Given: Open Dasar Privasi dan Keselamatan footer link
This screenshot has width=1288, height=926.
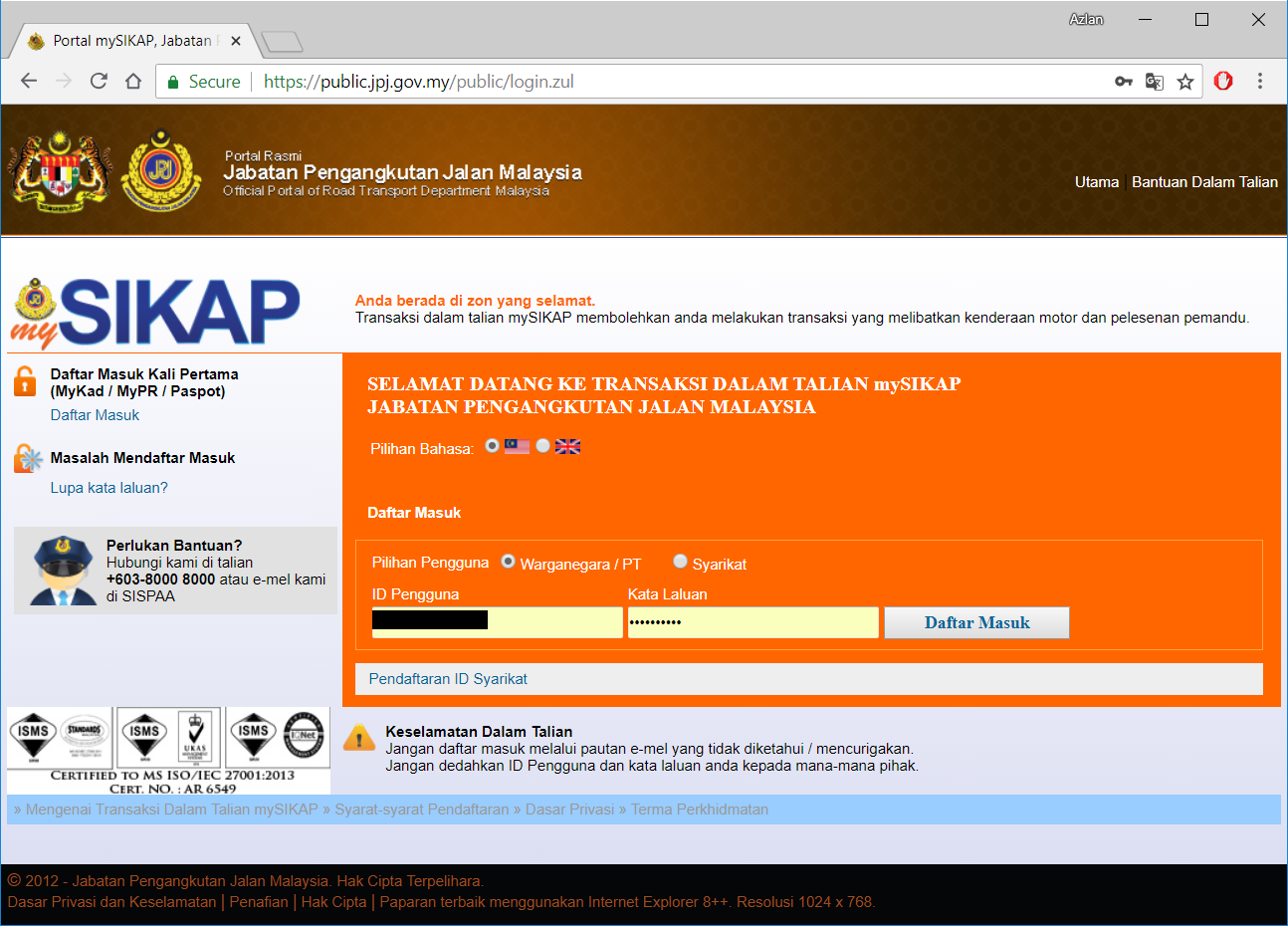Looking at the screenshot, I should [111, 902].
